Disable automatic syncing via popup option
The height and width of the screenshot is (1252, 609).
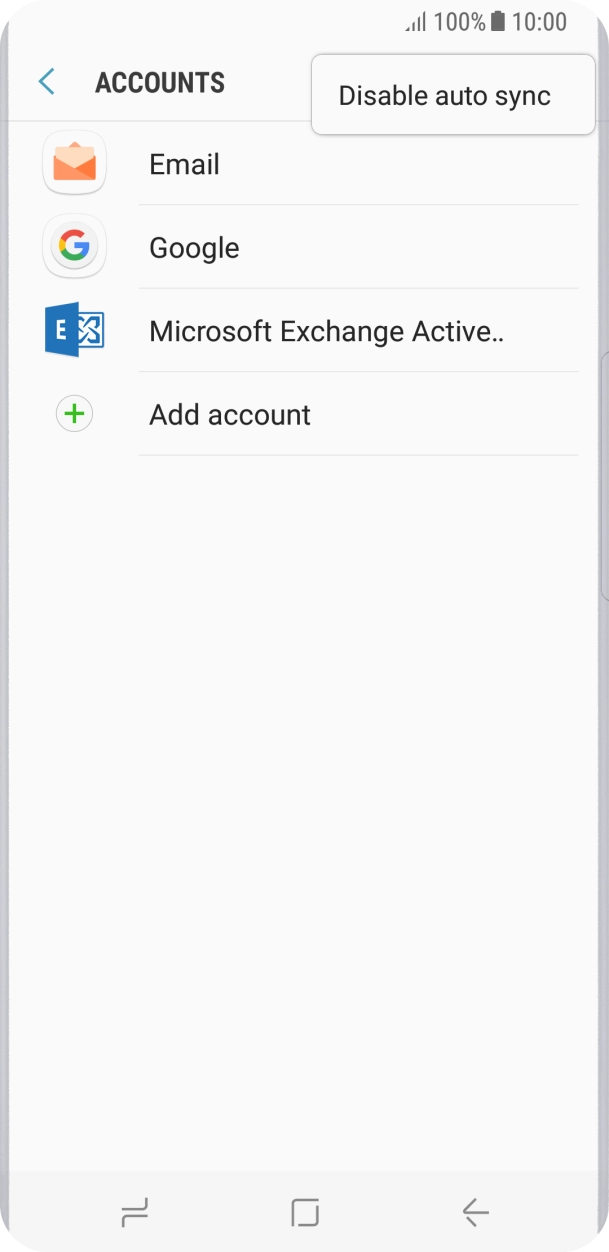click(x=444, y=95)
